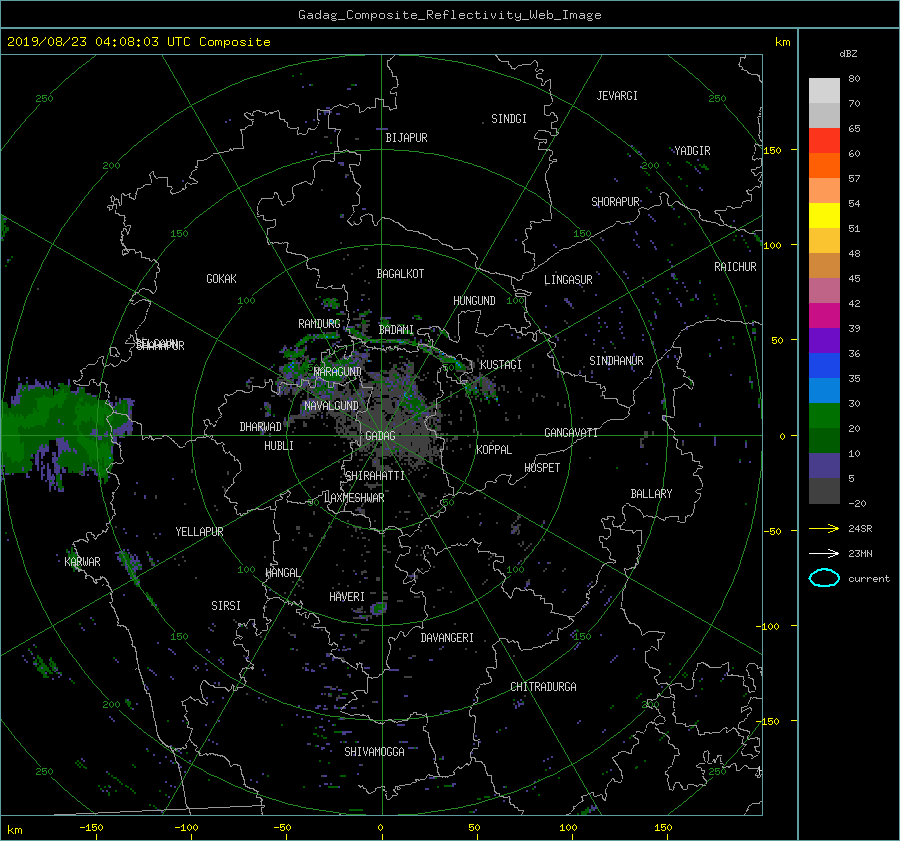Select the magenta 39-42 dBZ color band

[x=824, y=316]
